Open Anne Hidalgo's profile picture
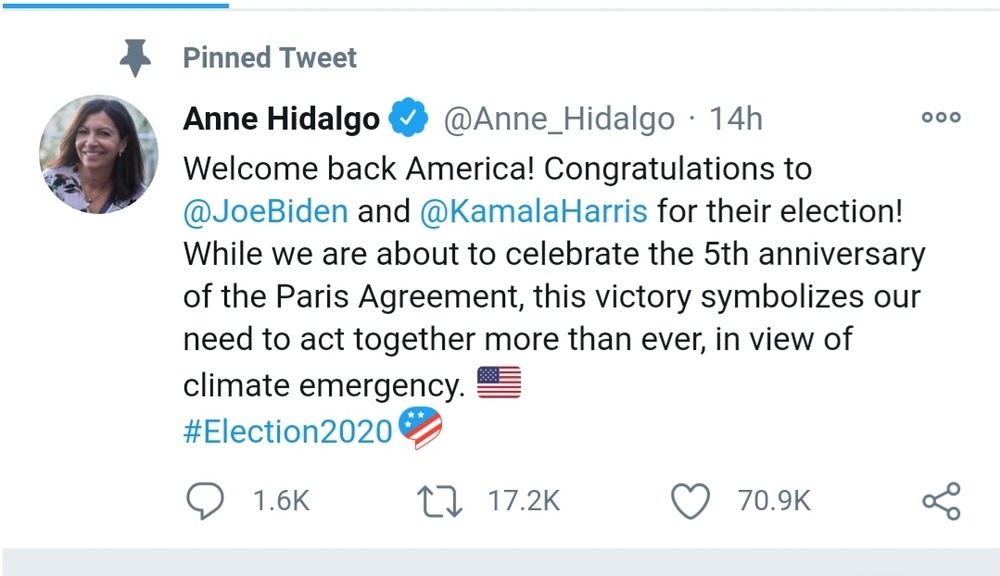The image size is (1000, 576). (98, 154)
